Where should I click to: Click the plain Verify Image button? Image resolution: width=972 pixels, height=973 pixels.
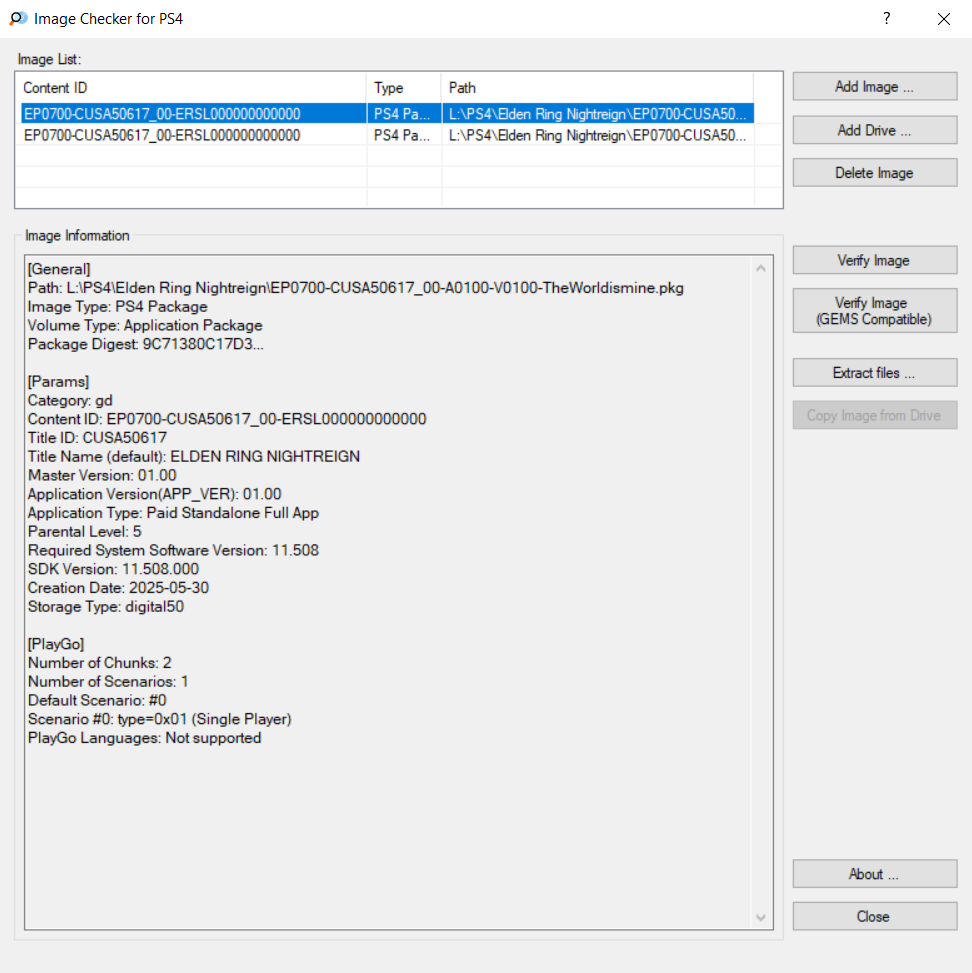pyautogui.click(x=874, y=260)
